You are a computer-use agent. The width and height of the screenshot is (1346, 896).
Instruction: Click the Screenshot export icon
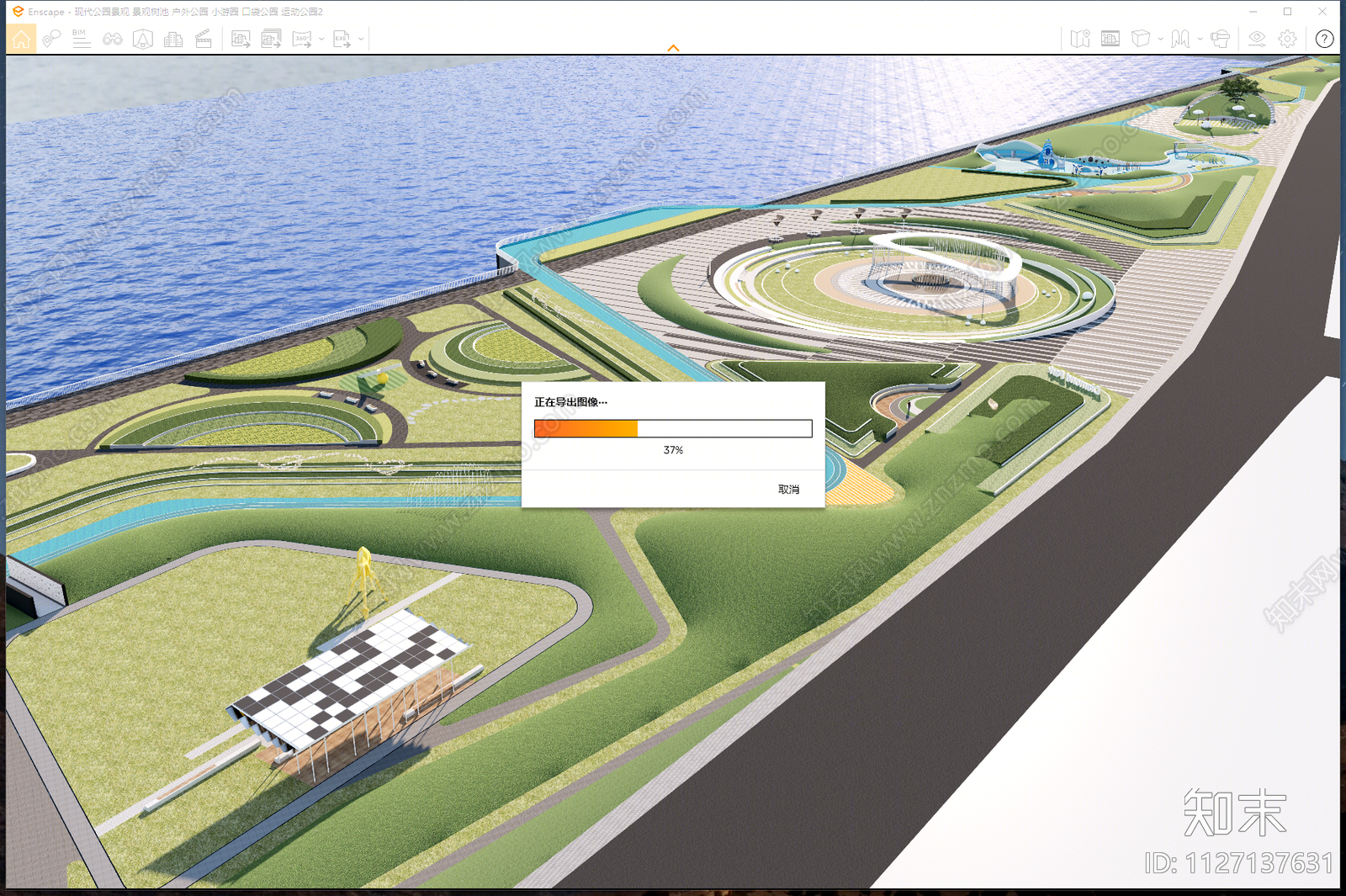[x=241, y=39]
